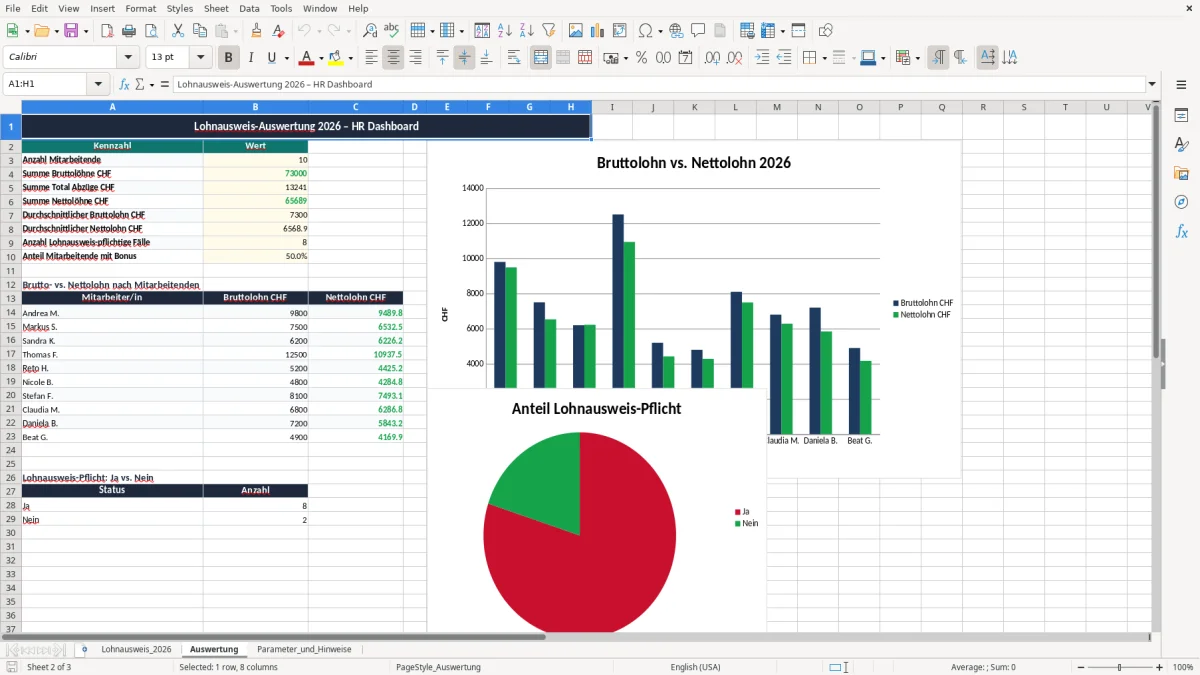Toggle Left-To-Right text direction

(x=938, y=58)
